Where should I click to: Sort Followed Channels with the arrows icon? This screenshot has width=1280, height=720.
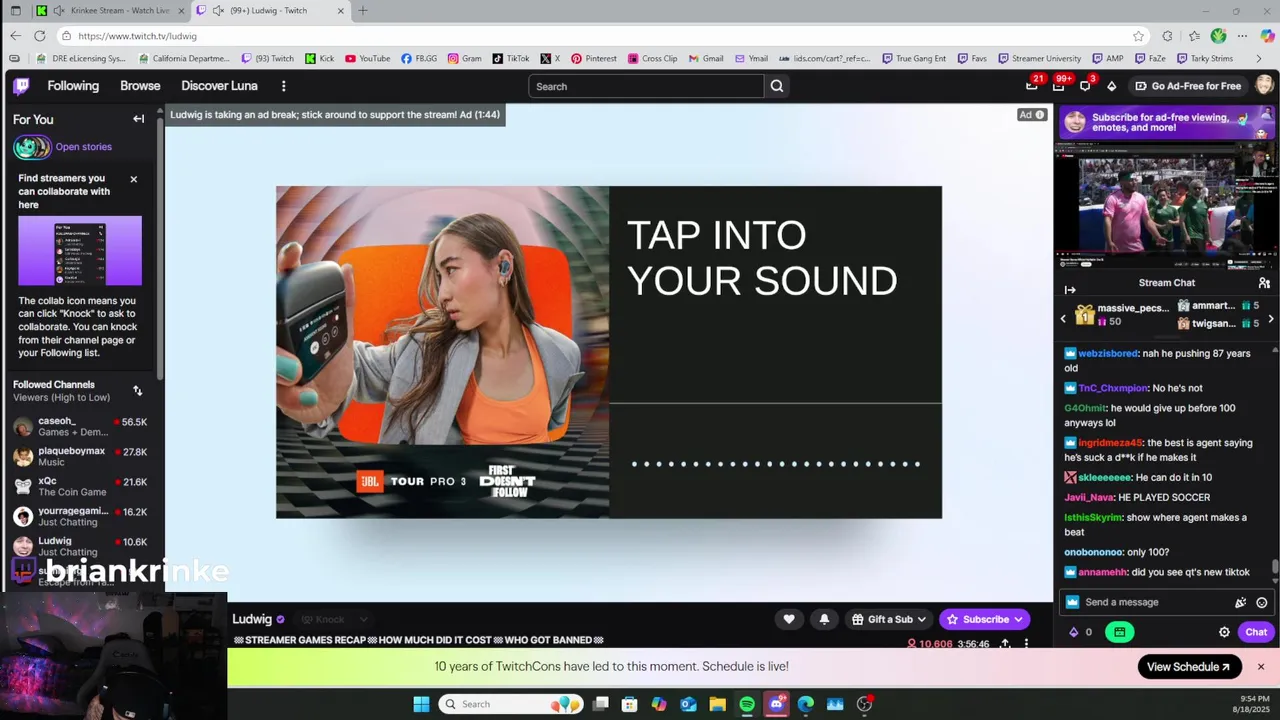(138, 391)
